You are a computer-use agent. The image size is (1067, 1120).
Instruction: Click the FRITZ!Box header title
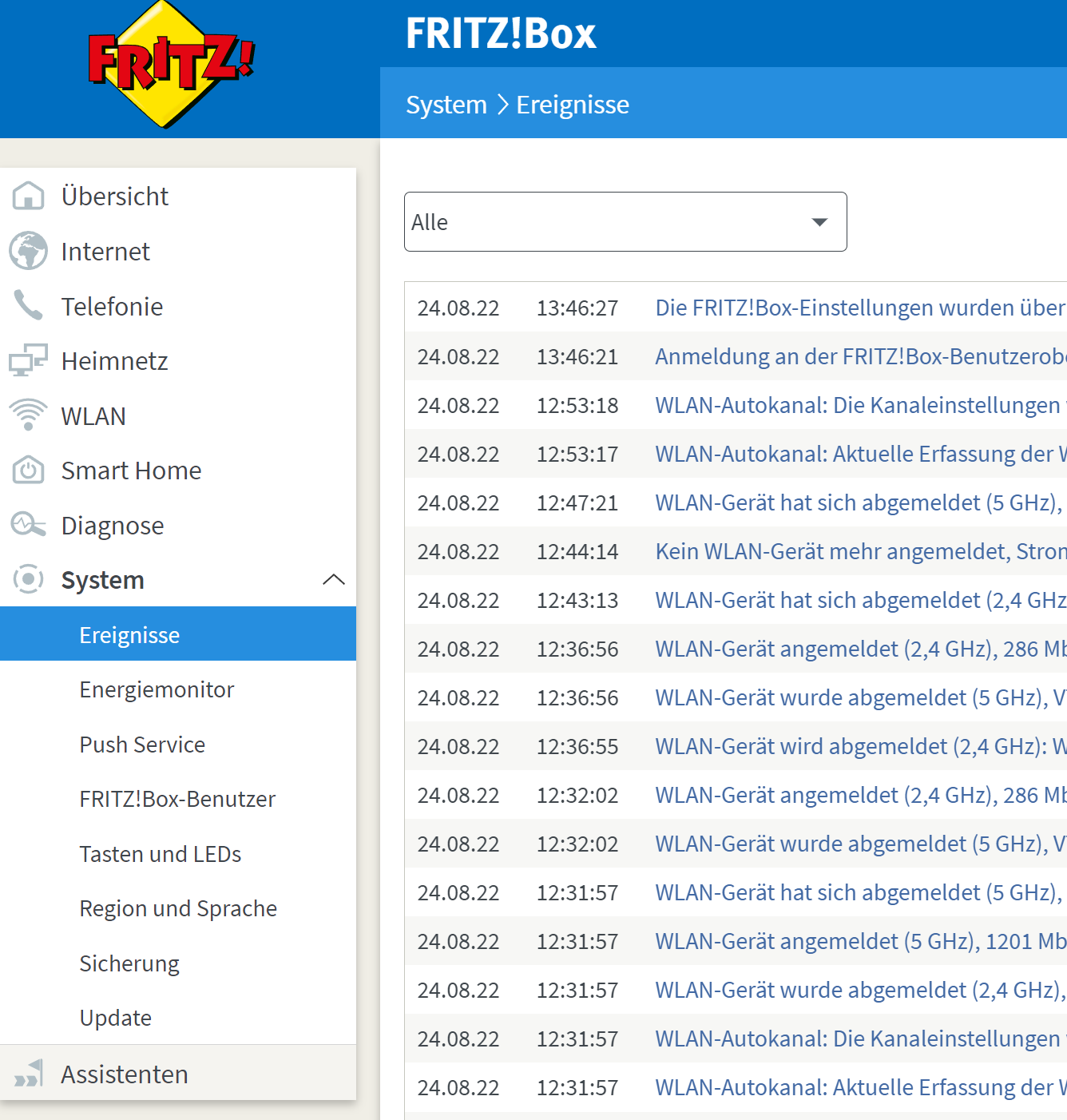coord(501,34)
